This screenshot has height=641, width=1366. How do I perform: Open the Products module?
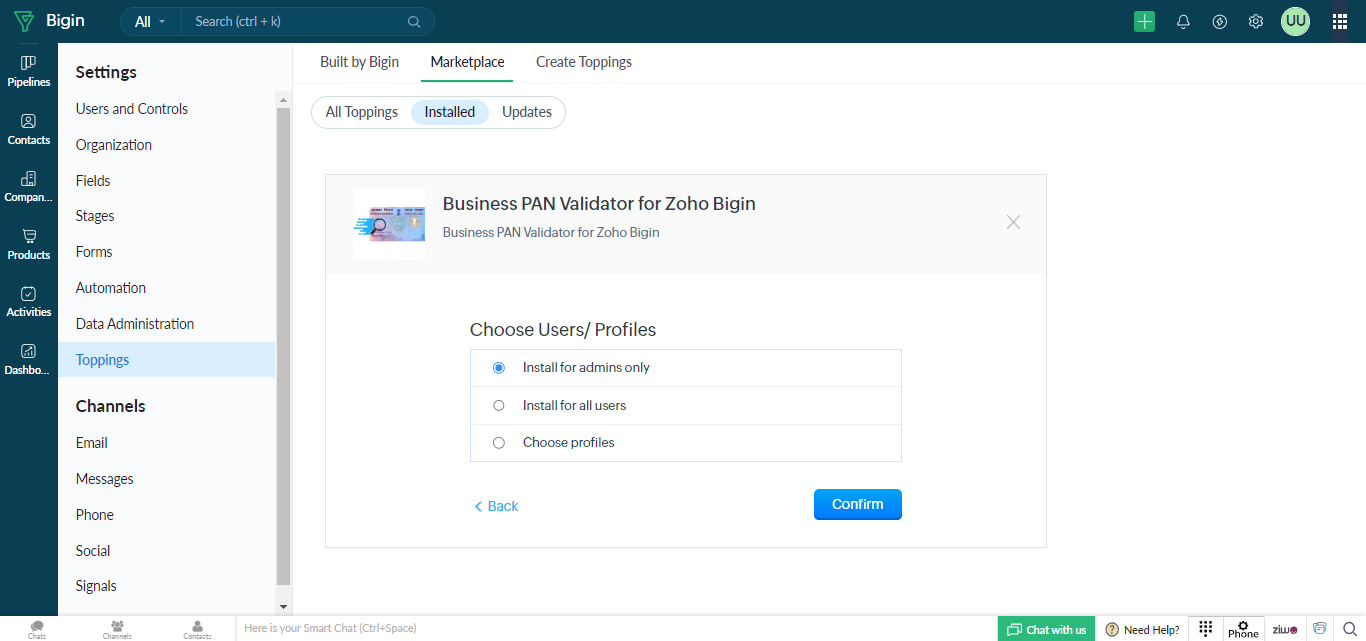pos(29,244)
